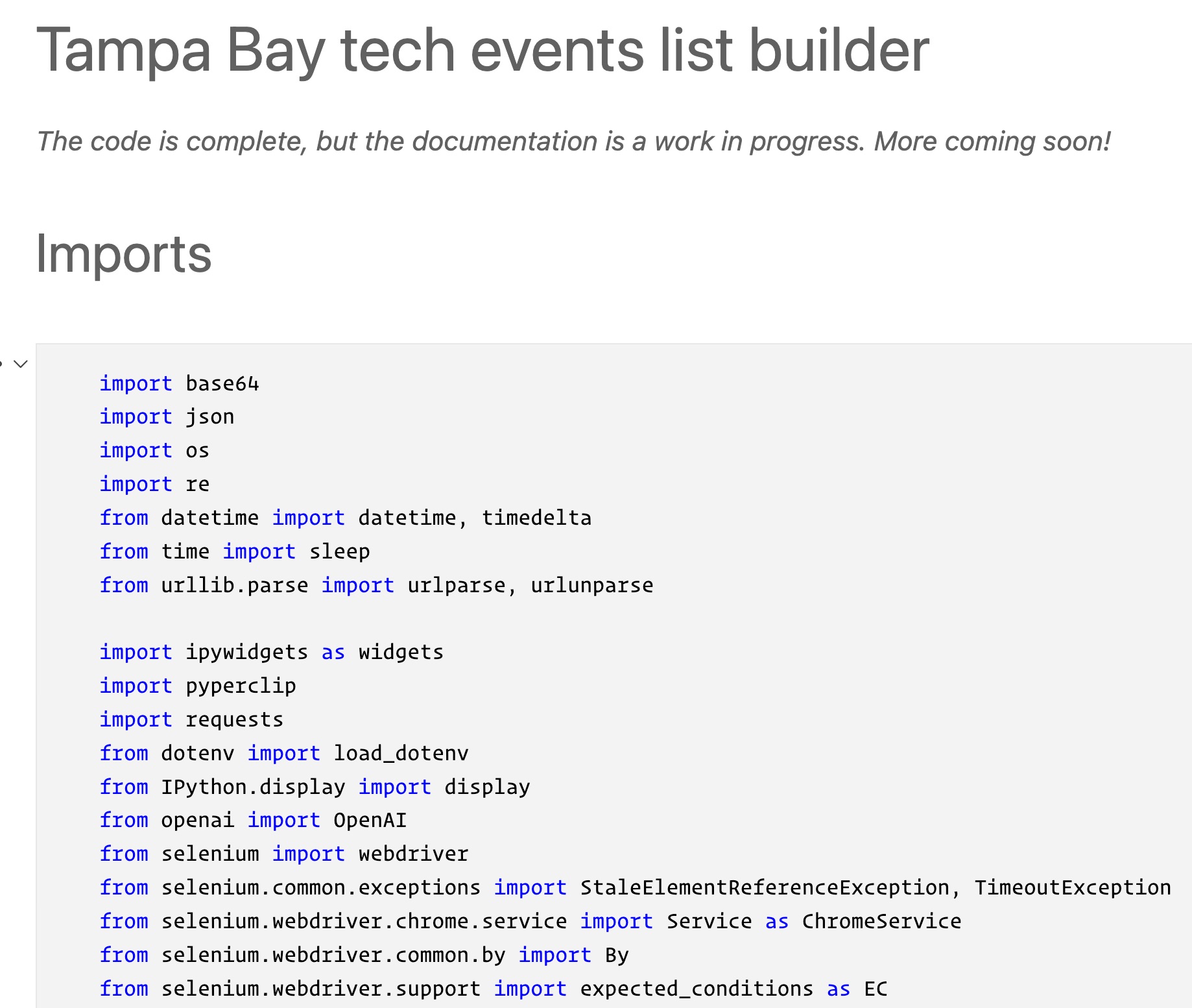Click the 'import re' code line
The width and height of the screenshot is (1192, 1008).
click(x=154, y=484)
